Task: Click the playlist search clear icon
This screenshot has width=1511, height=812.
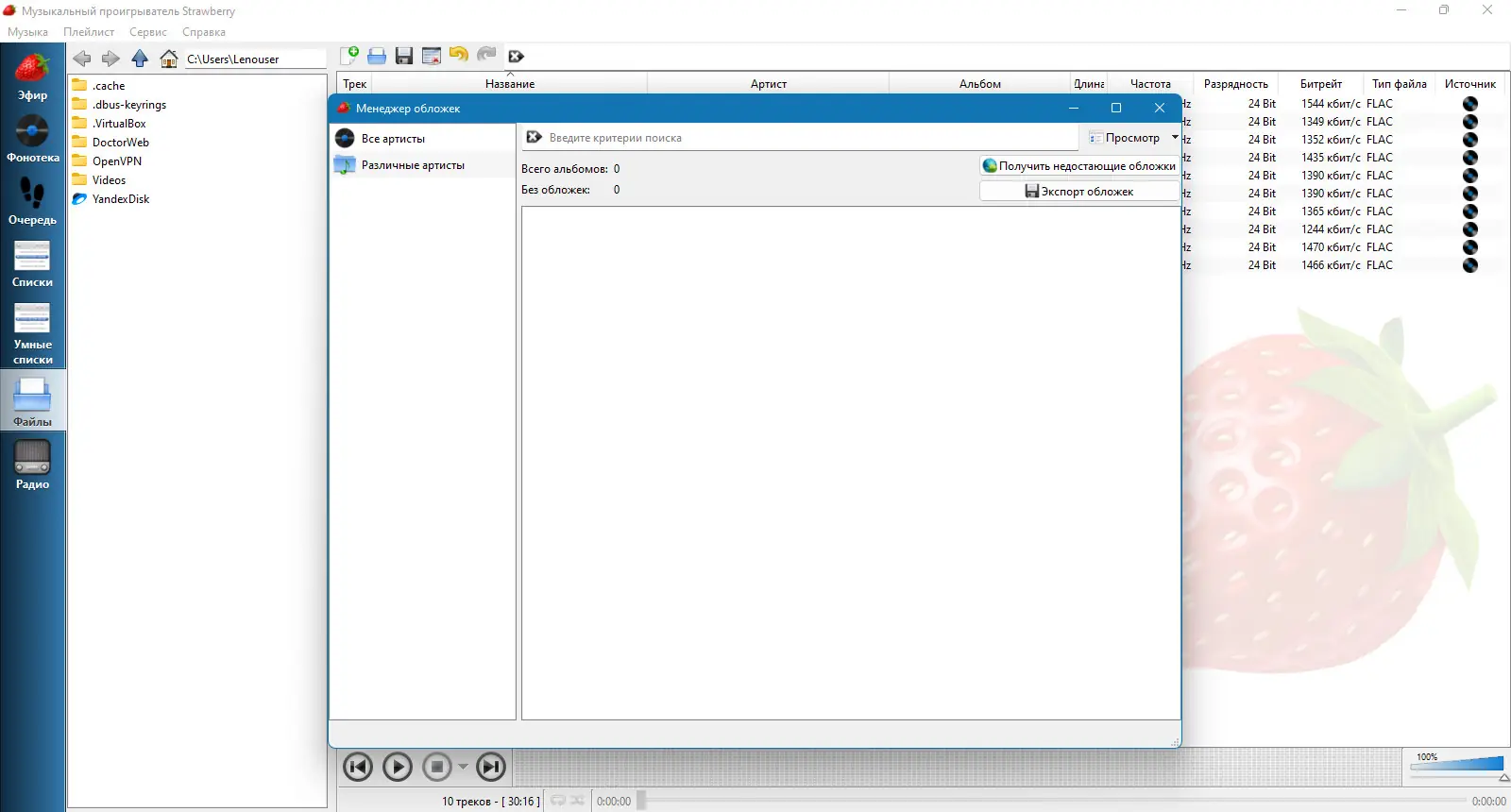Action: tap(516, 57)
